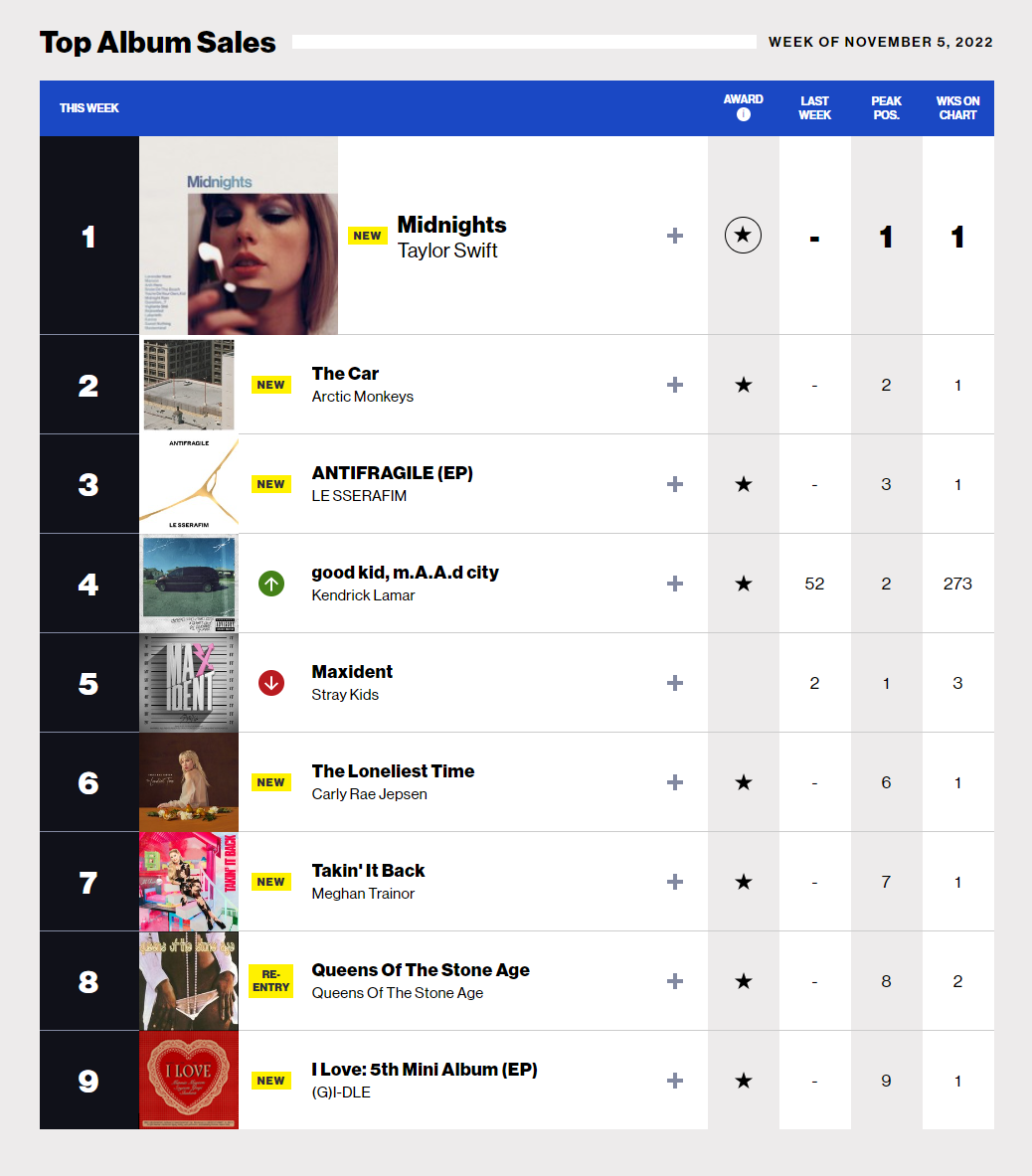Open the Arctic Monkeys artist link
This screenshot has width=1032, height=1176.
[362, 397]
